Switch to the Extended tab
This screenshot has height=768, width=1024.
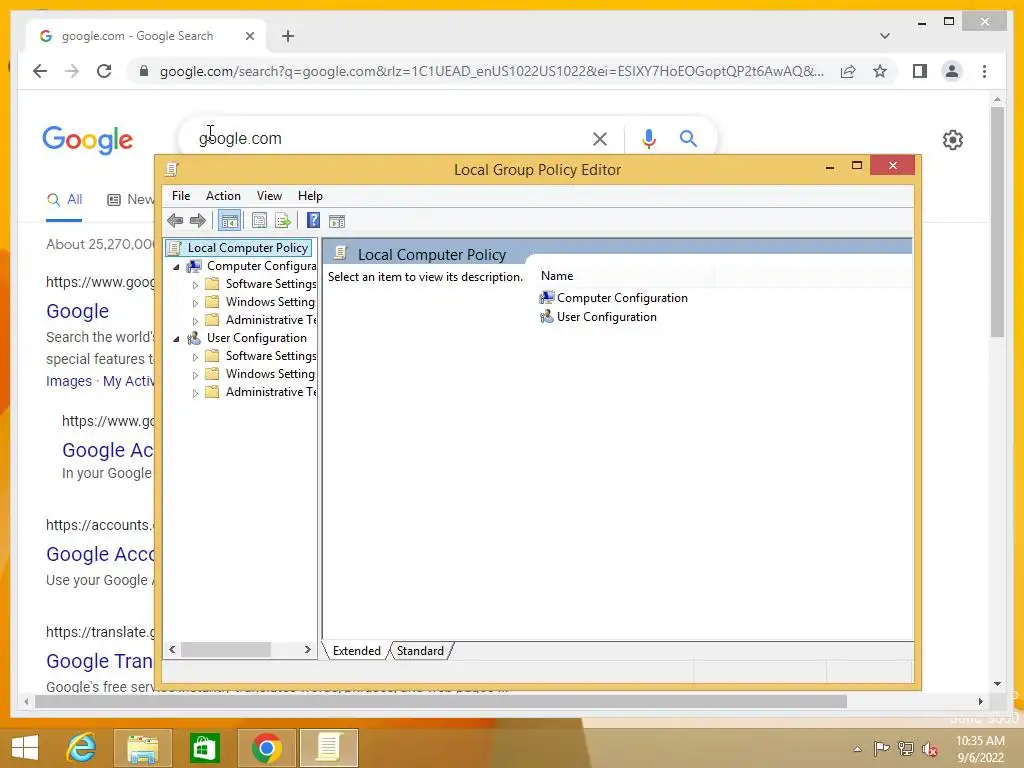(357, 650)
